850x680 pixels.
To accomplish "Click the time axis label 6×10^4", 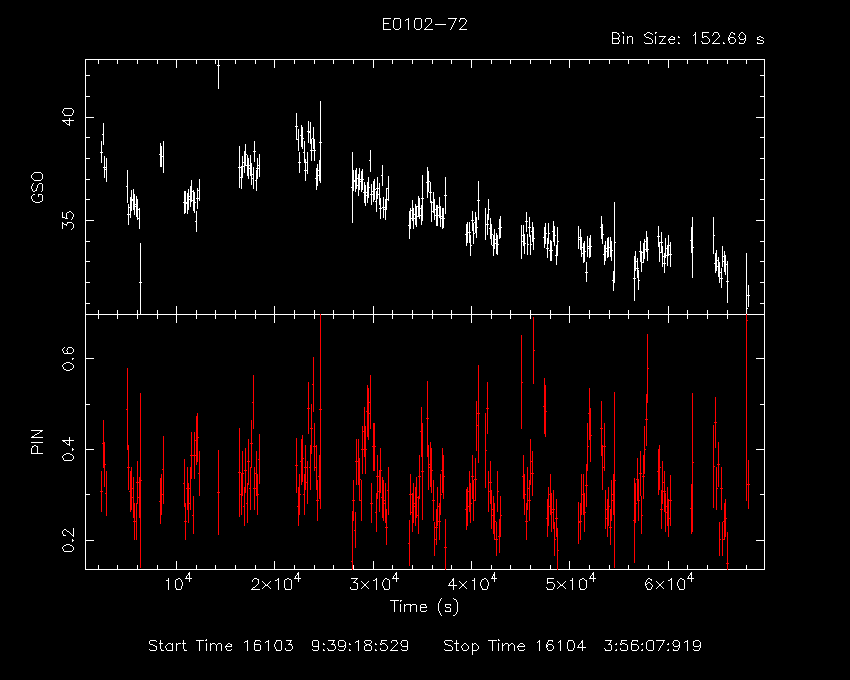I will (x=668, y=583).
